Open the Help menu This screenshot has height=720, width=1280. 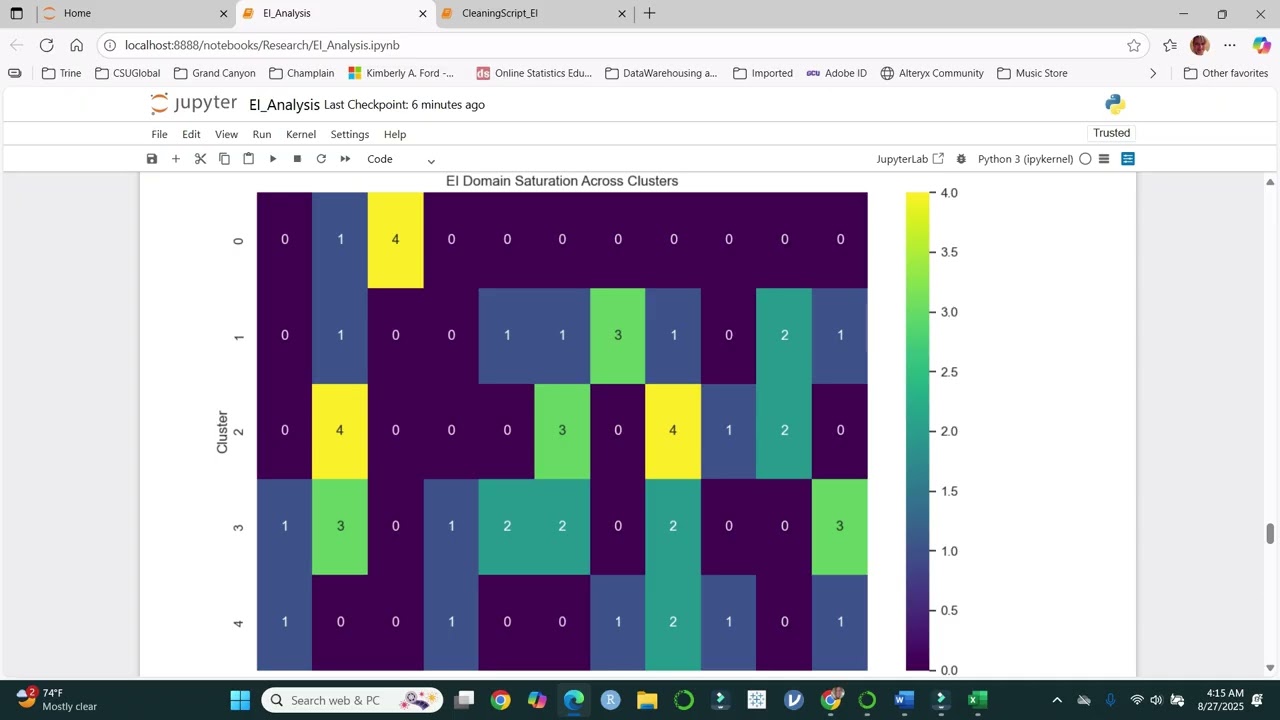[x=395, y=134]
